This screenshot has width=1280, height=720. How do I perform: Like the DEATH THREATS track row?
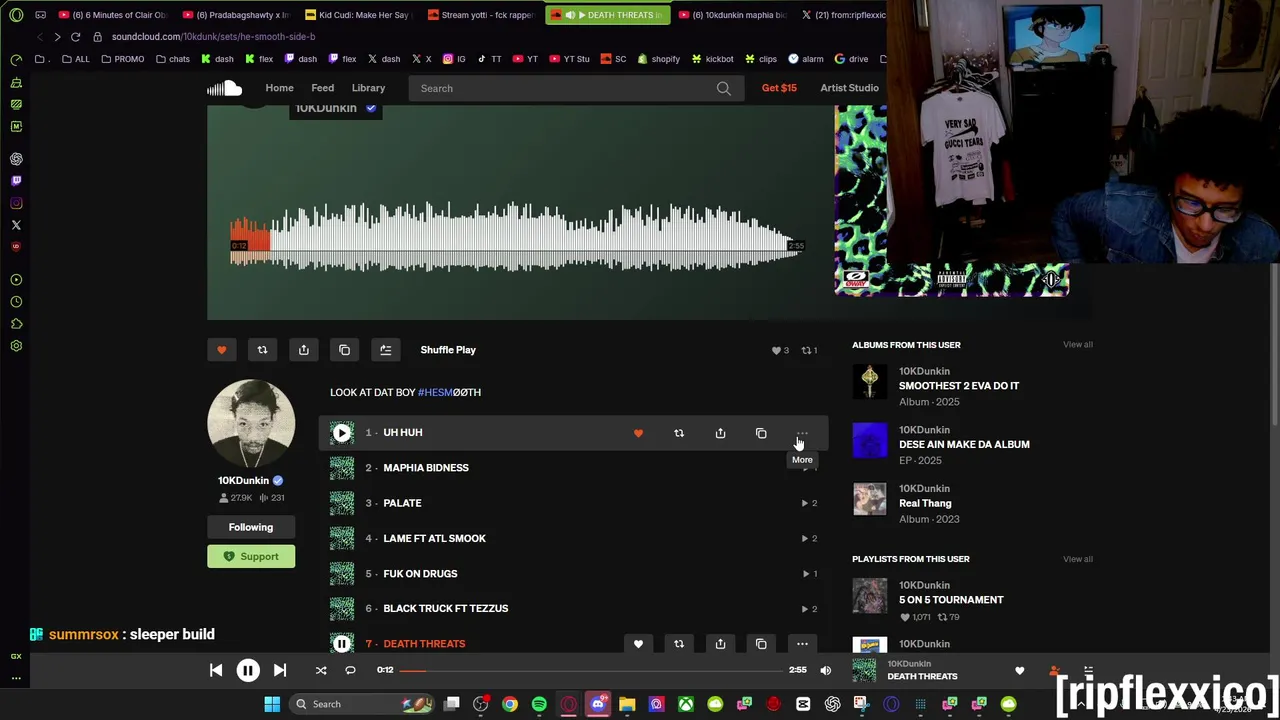(638, 644)
